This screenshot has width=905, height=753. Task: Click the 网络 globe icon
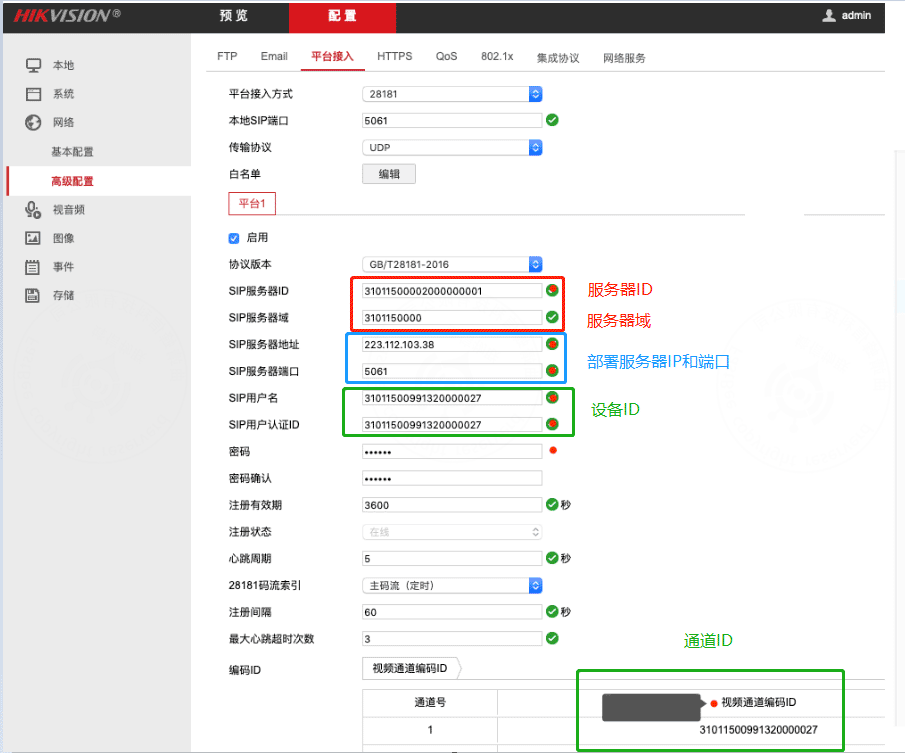pyautogui.click(x=33, y=122)
